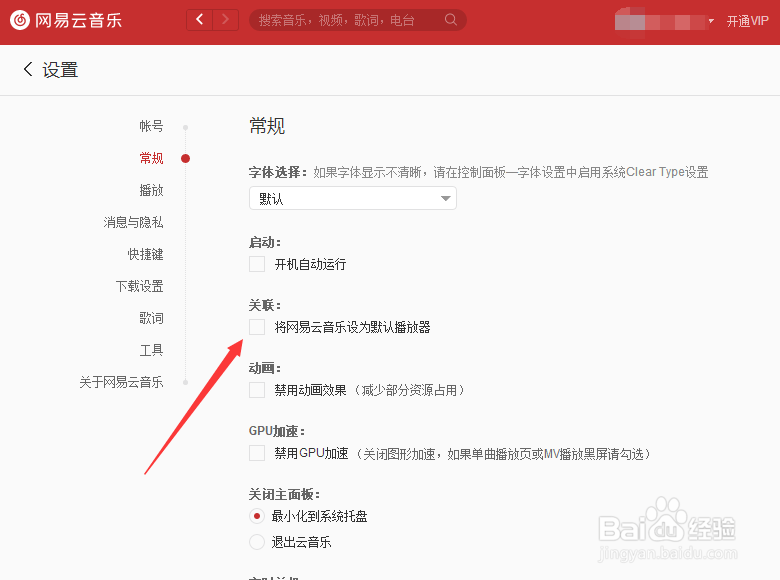
Task: Open the 帐号 settings section
Action: click(x=151, y=126)
